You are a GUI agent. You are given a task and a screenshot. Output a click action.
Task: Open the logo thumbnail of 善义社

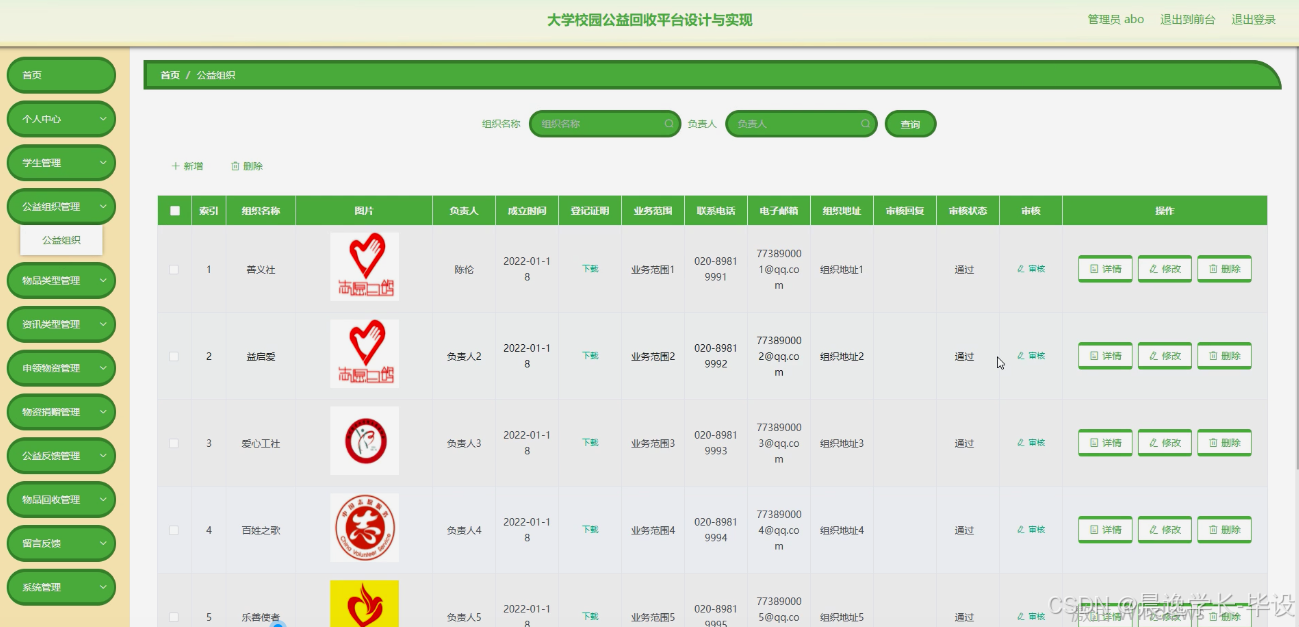coord(364,267)
